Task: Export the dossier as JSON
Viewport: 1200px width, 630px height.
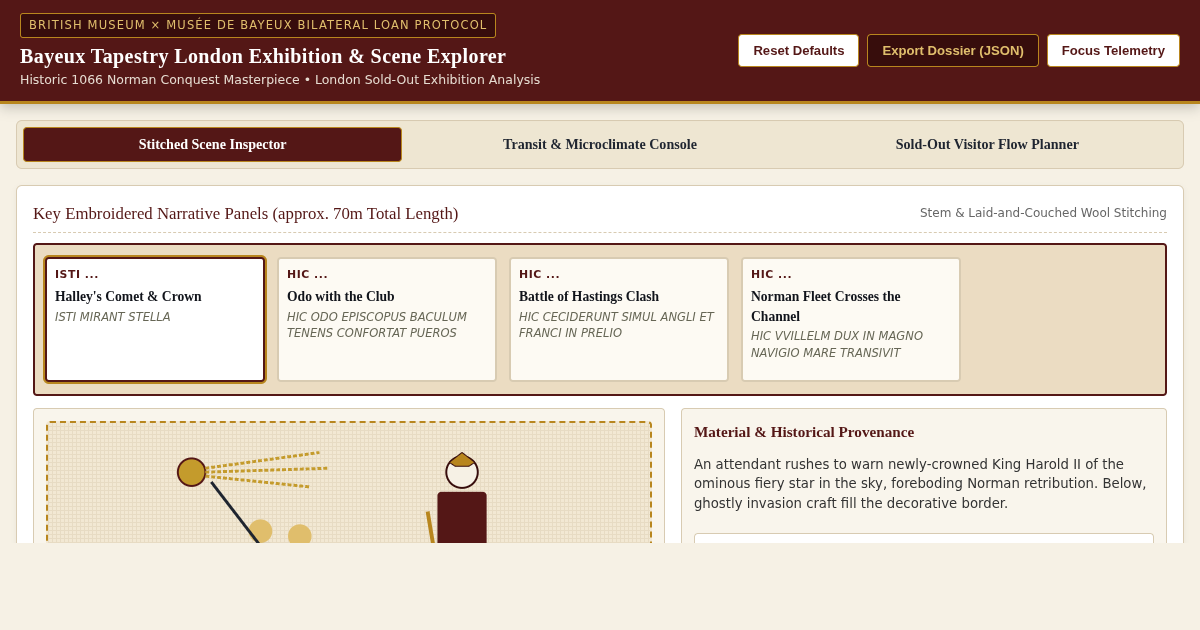Action: tap(953, 50)
